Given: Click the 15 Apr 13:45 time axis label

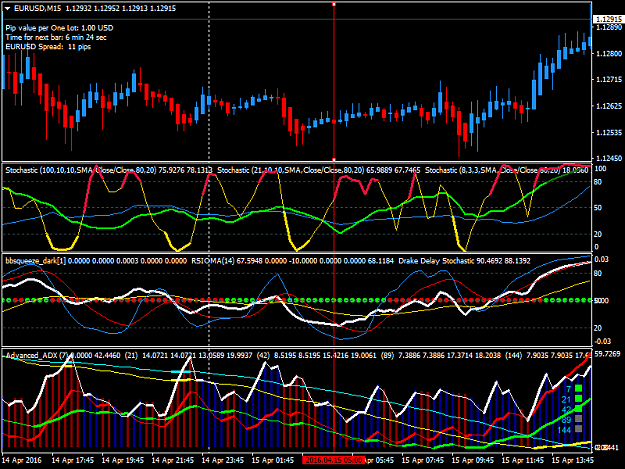Looking at the screenshot, I should (573, 460).
